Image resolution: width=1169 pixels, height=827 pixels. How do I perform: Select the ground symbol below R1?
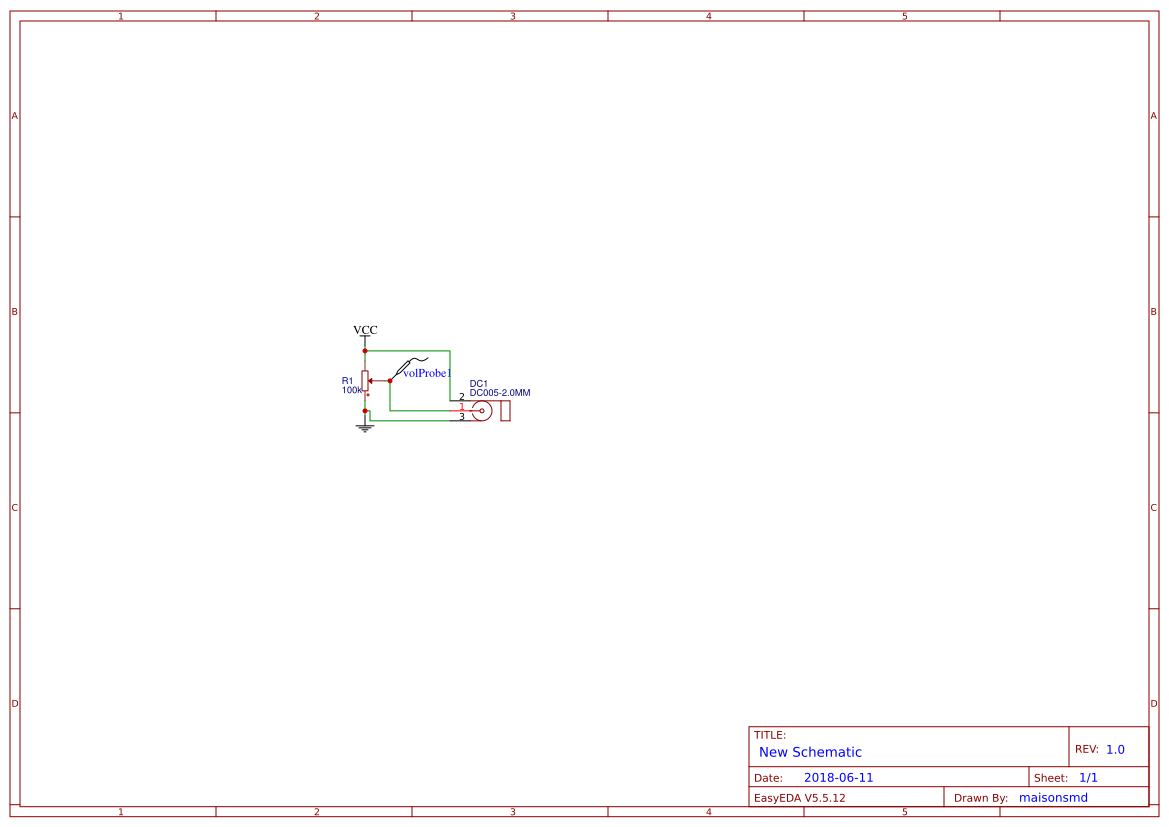365,427
